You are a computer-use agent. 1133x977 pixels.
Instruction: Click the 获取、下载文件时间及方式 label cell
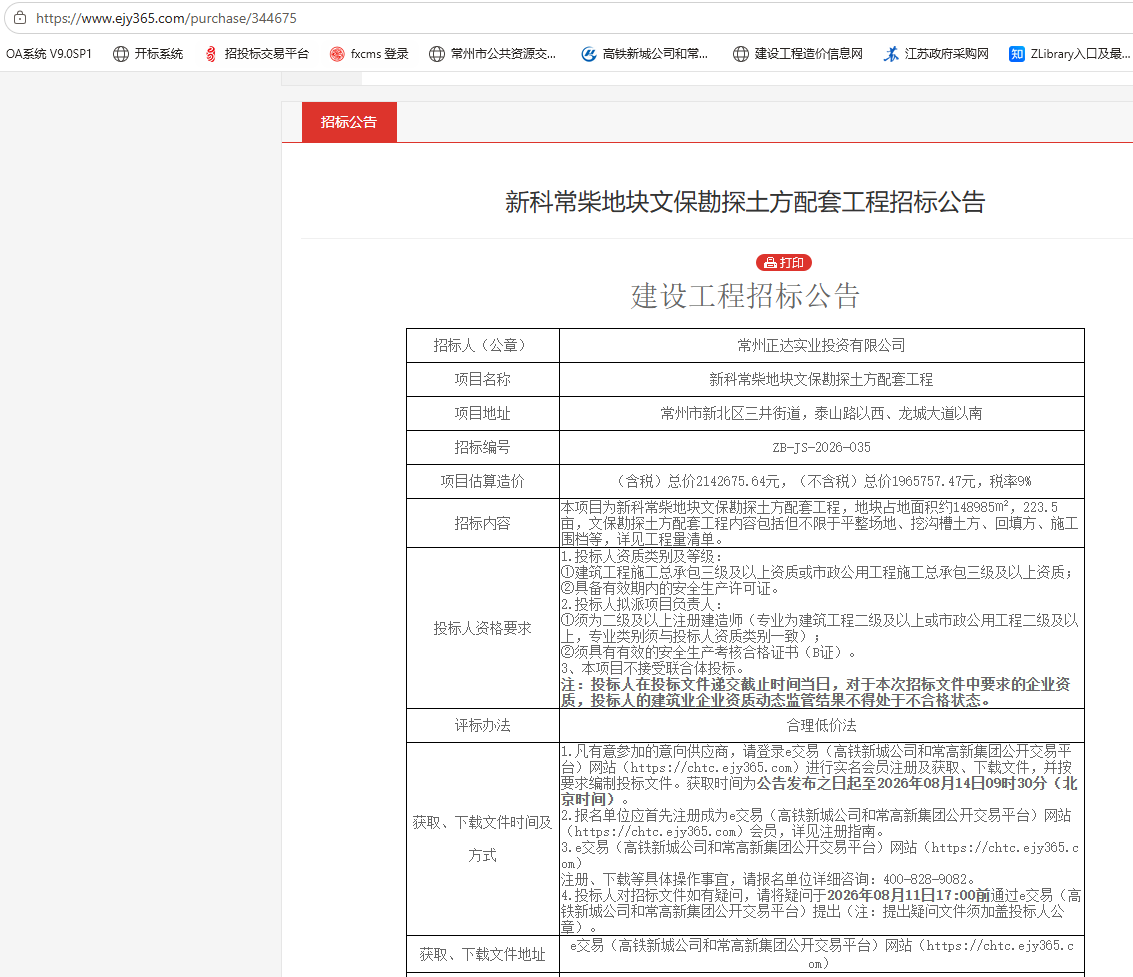pyautogui.click(x=483, y=839)
